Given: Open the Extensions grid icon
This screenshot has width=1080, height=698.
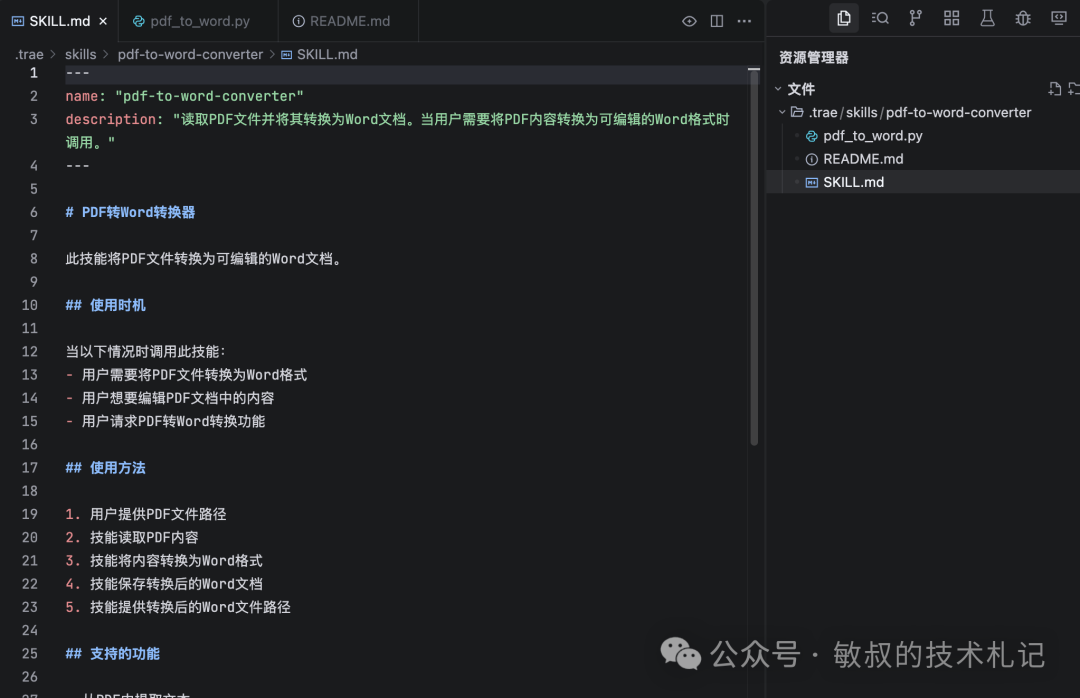Looking at the screenshot, I should 951,17.
